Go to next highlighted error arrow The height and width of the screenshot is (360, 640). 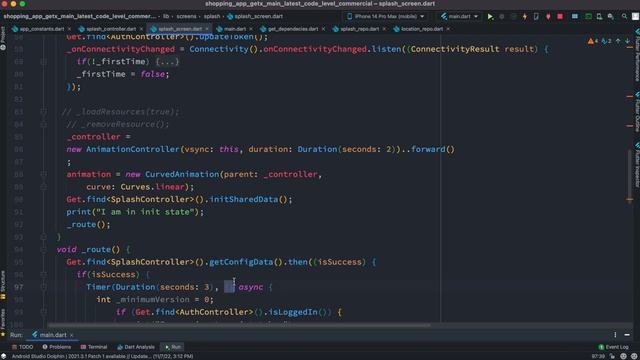tap(627, 41)
